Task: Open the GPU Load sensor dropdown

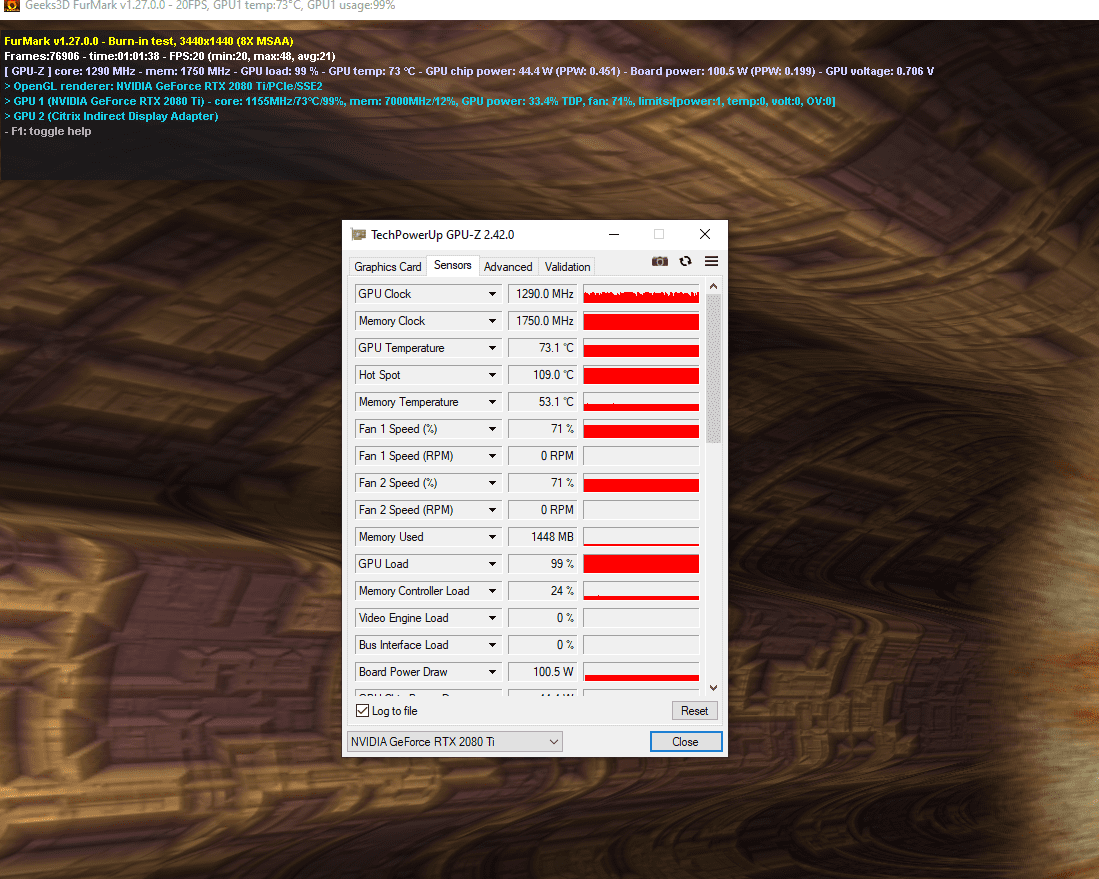Action: point(493,564)
